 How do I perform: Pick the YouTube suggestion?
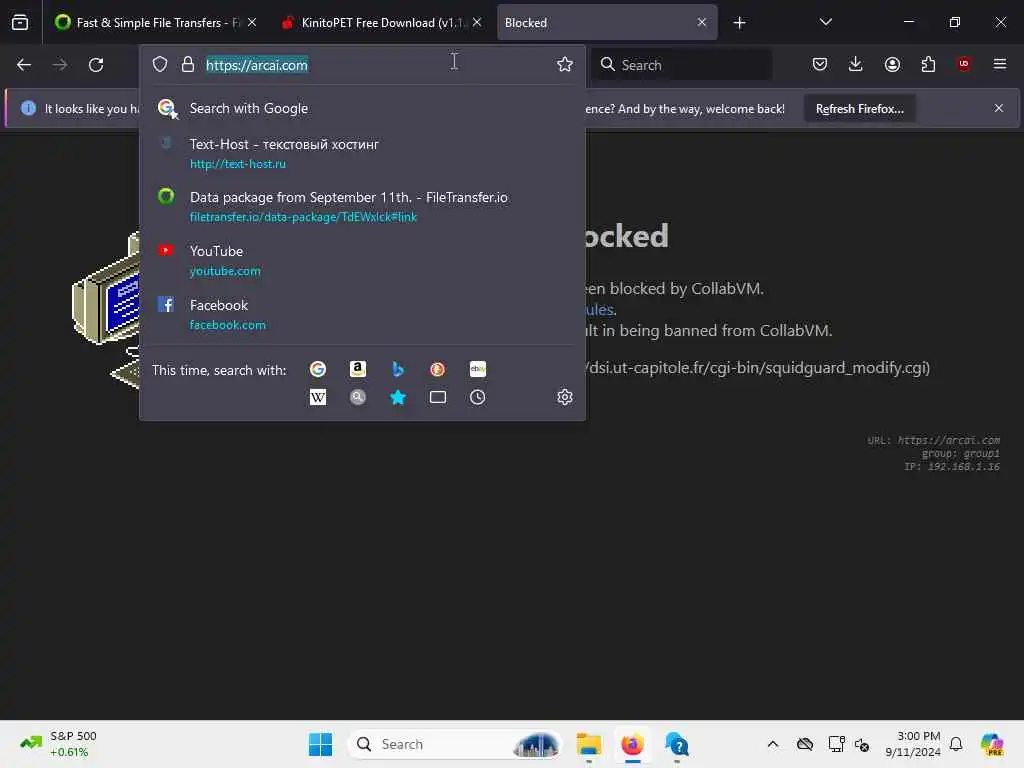coord(362,260)
